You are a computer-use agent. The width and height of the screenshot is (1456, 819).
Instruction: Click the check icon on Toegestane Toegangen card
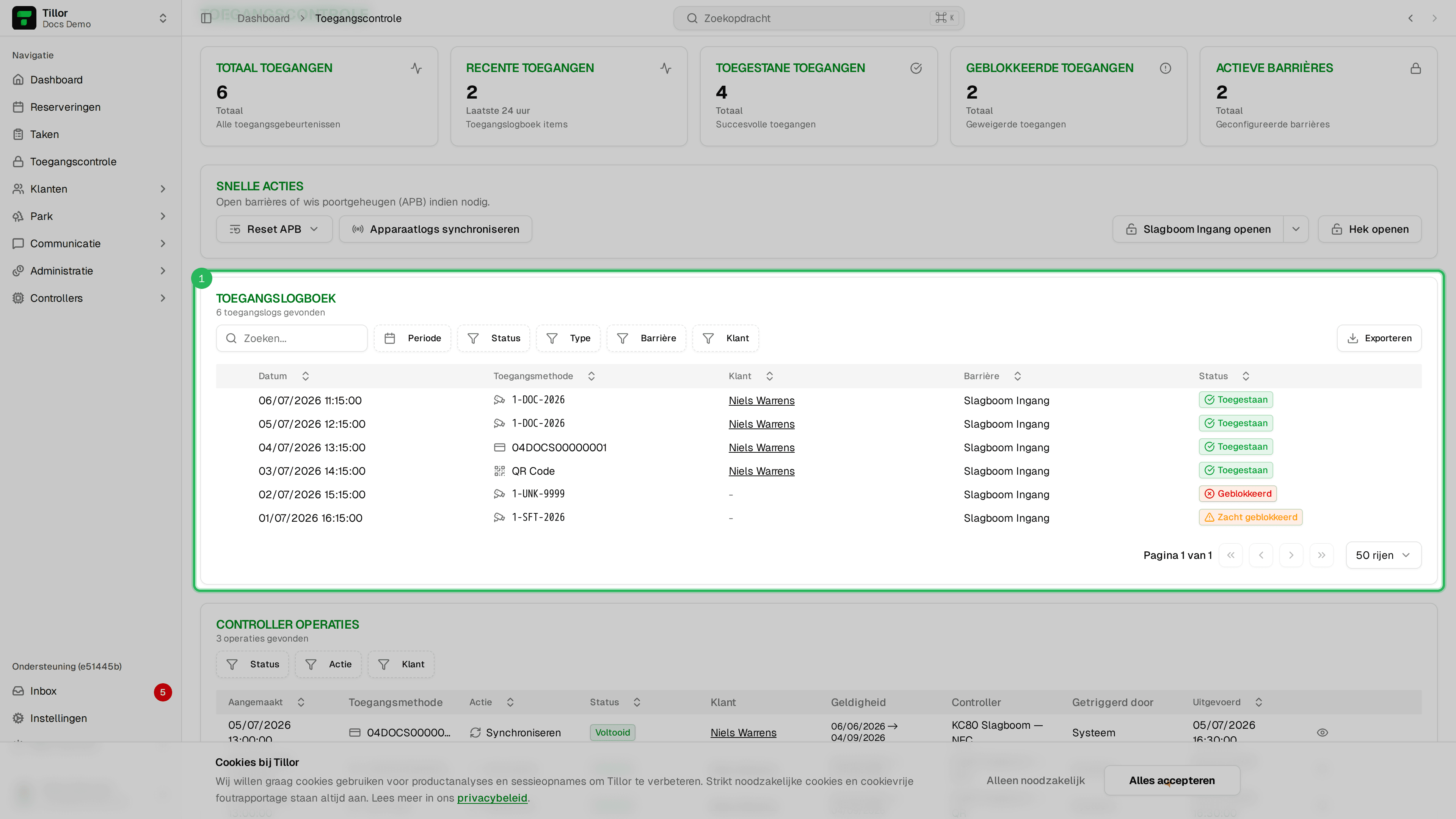coord(916,68)
